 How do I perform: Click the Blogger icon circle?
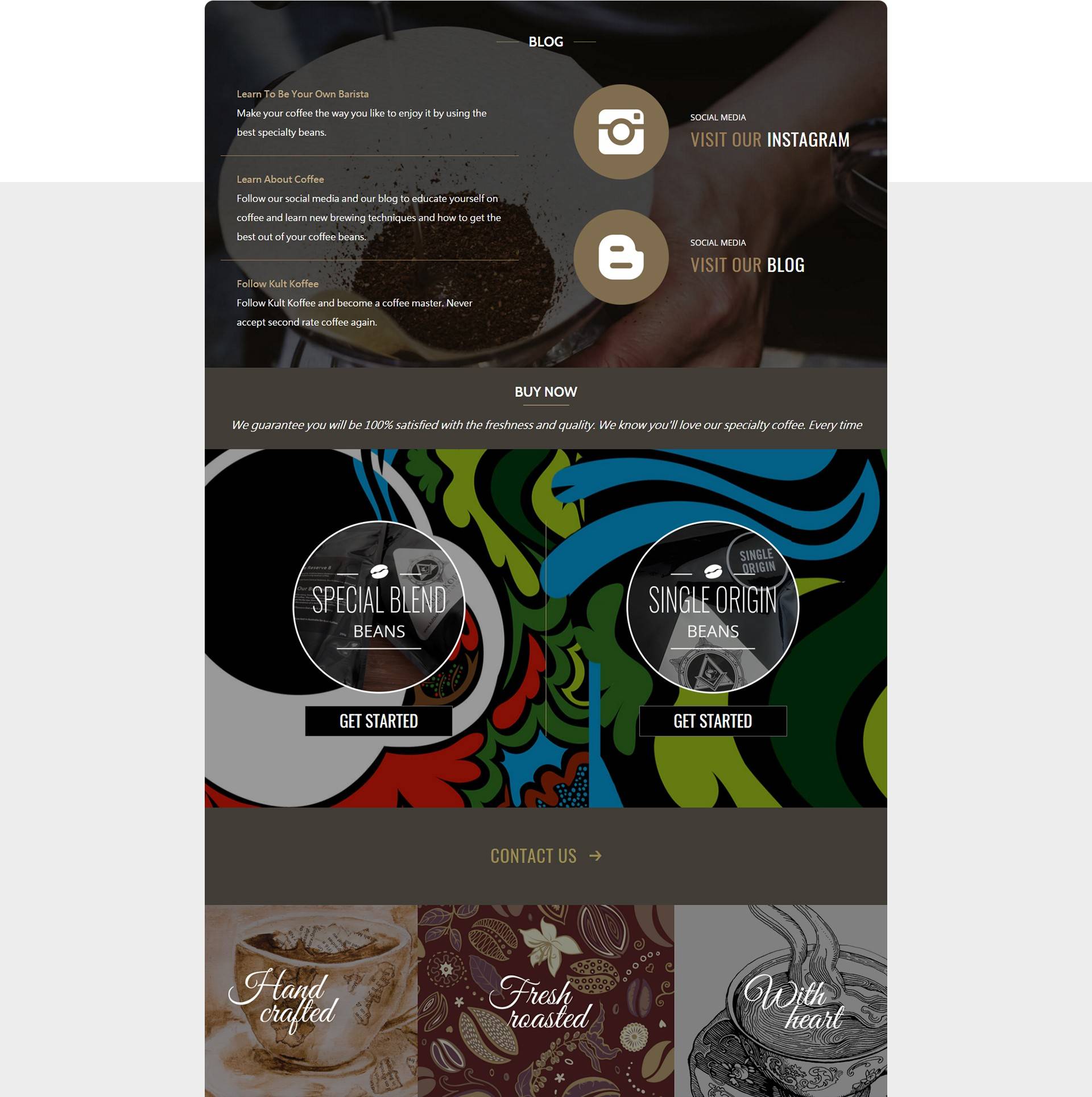621,257
